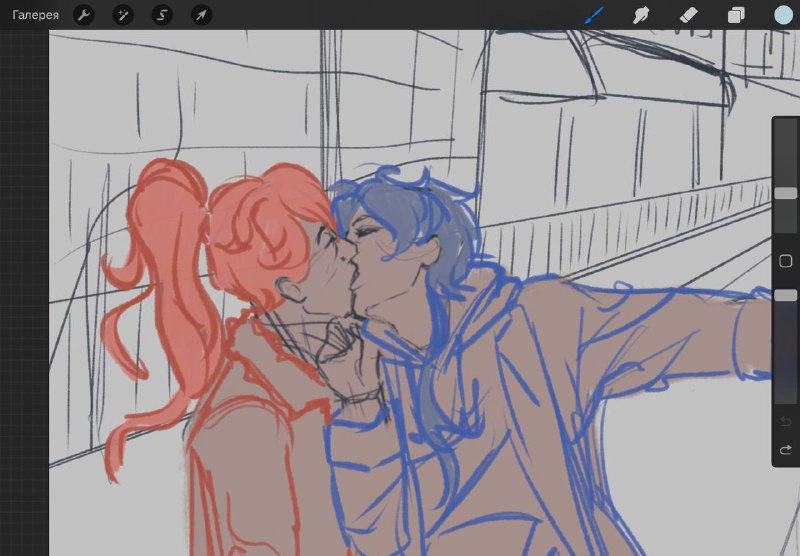Viewport: 800px width, 556px height.
Task: Activate the Transform arrow tool
Action: click(x=201, y=15)
